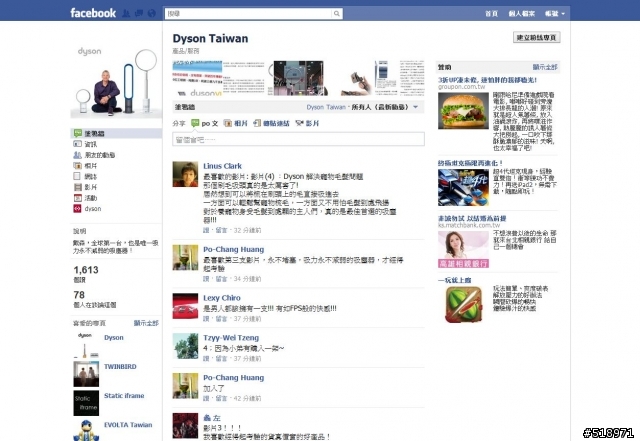Open the Dyson favorite page link
This screenshot has height=441, width=640.
(x=114, y=338)
